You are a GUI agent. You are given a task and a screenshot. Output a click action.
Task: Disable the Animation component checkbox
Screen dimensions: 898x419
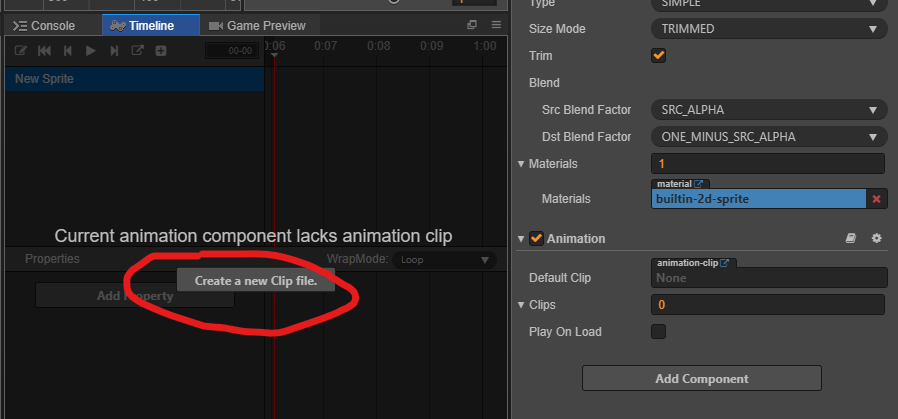click(537, 239)
